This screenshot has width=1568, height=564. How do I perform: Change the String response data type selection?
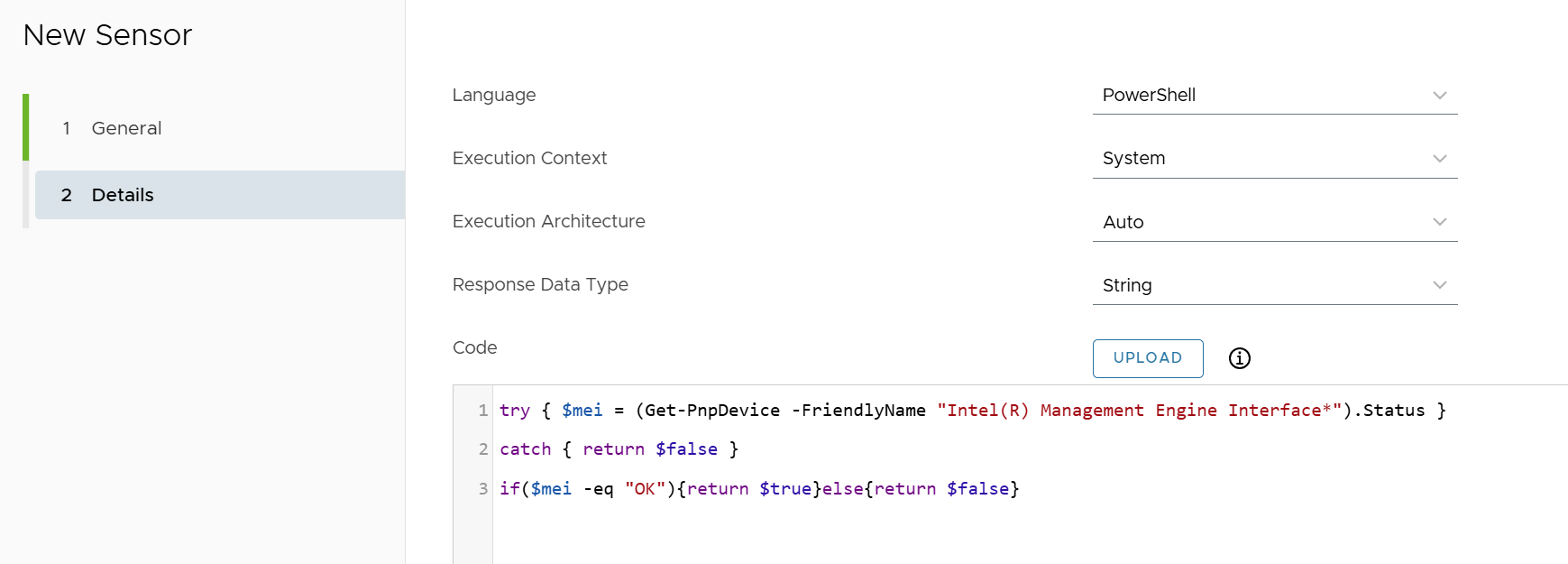click(x=1262, y=285)
